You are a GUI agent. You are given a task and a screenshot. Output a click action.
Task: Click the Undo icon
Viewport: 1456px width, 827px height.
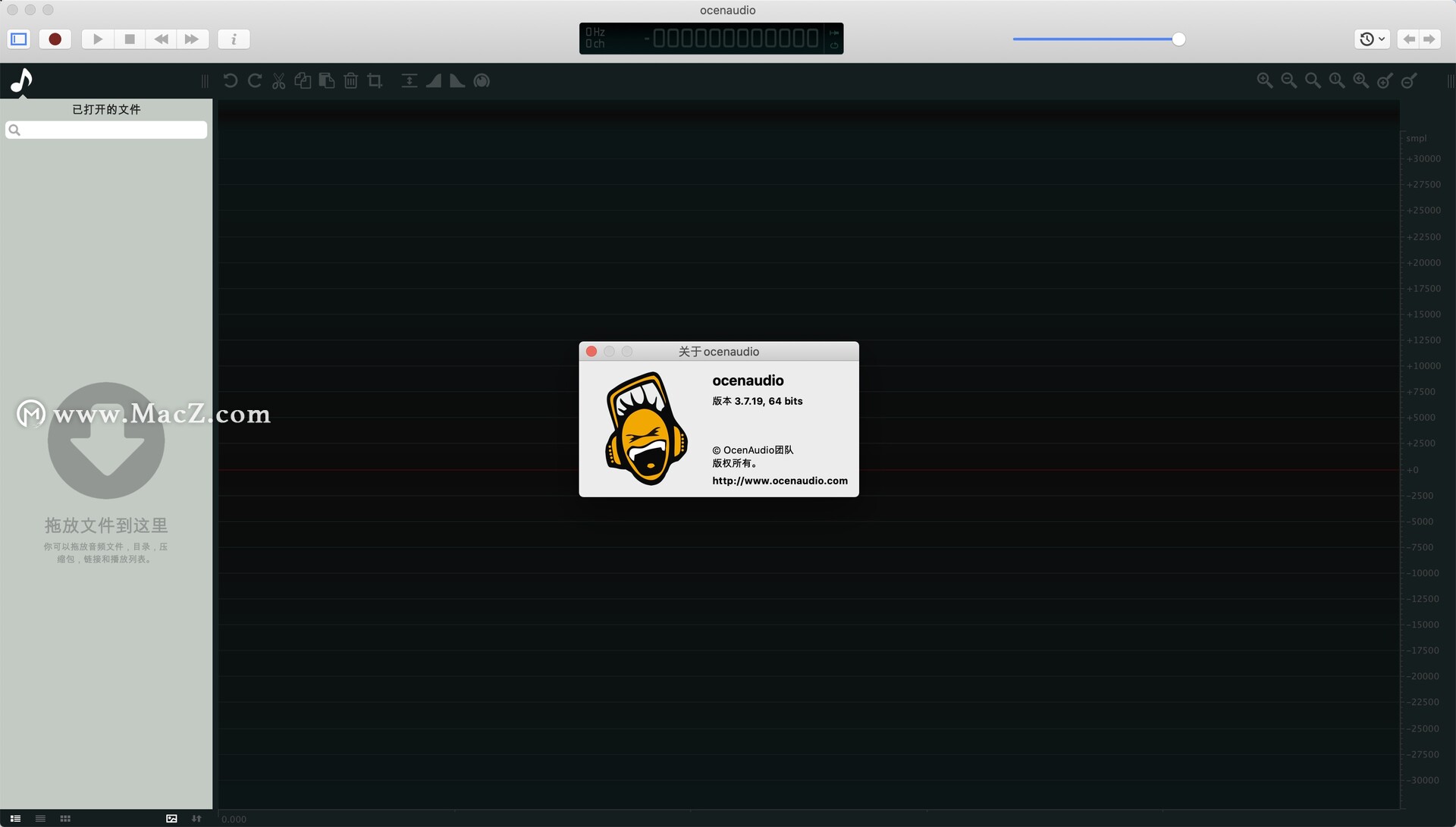point(231,80)
